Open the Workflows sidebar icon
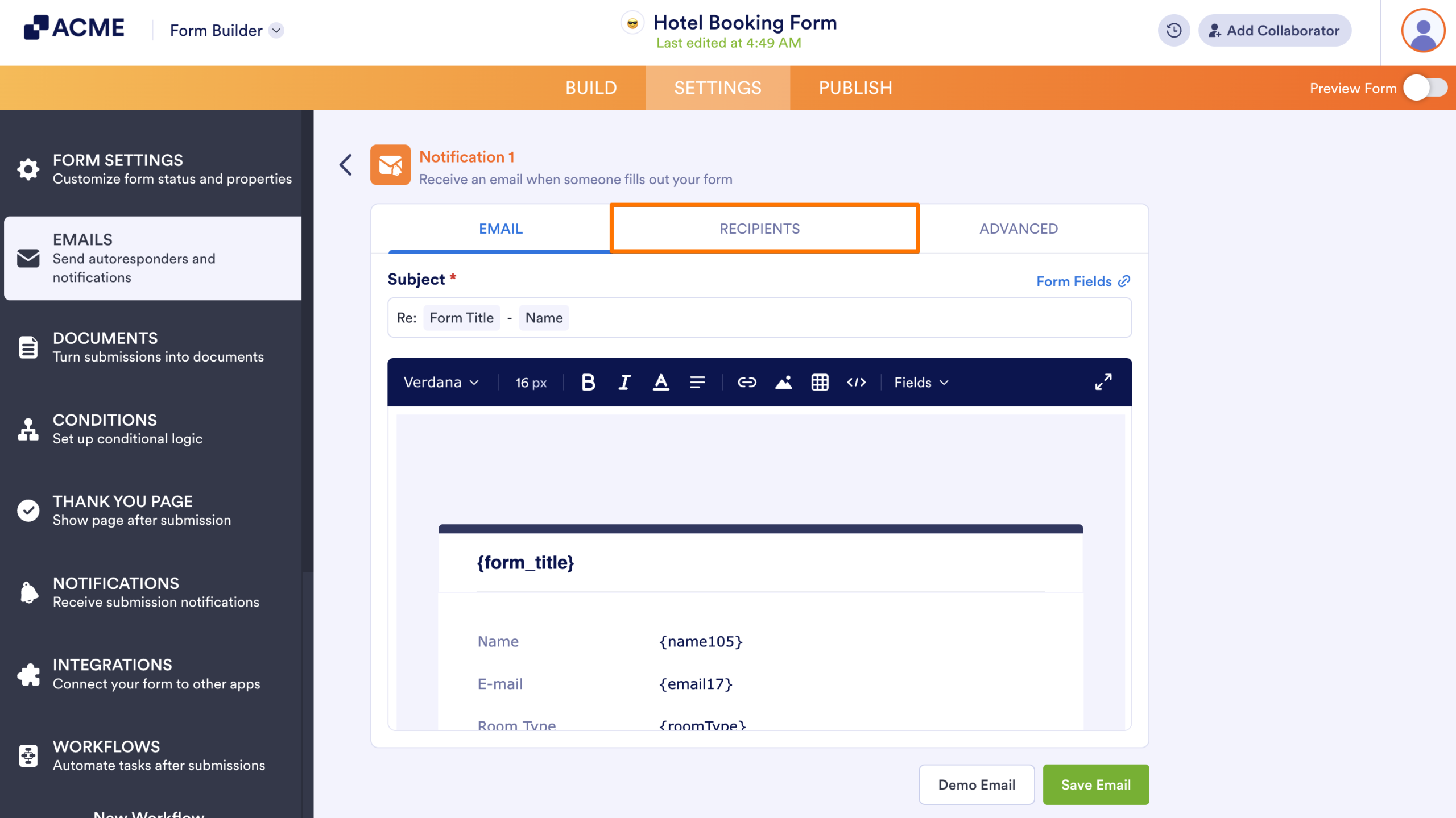The image size is (1456, 818). point(28,755)
